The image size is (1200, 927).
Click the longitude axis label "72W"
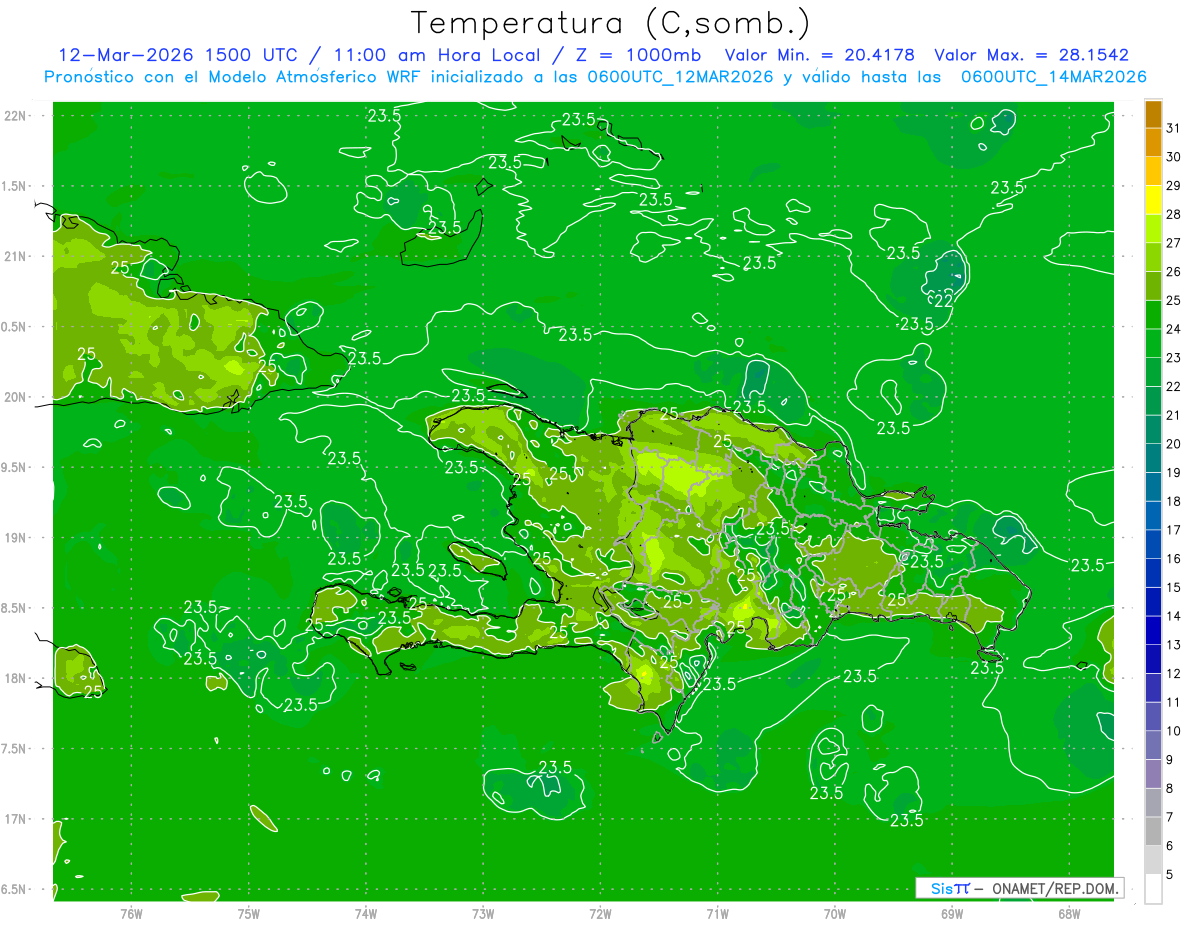coord(600,914)
